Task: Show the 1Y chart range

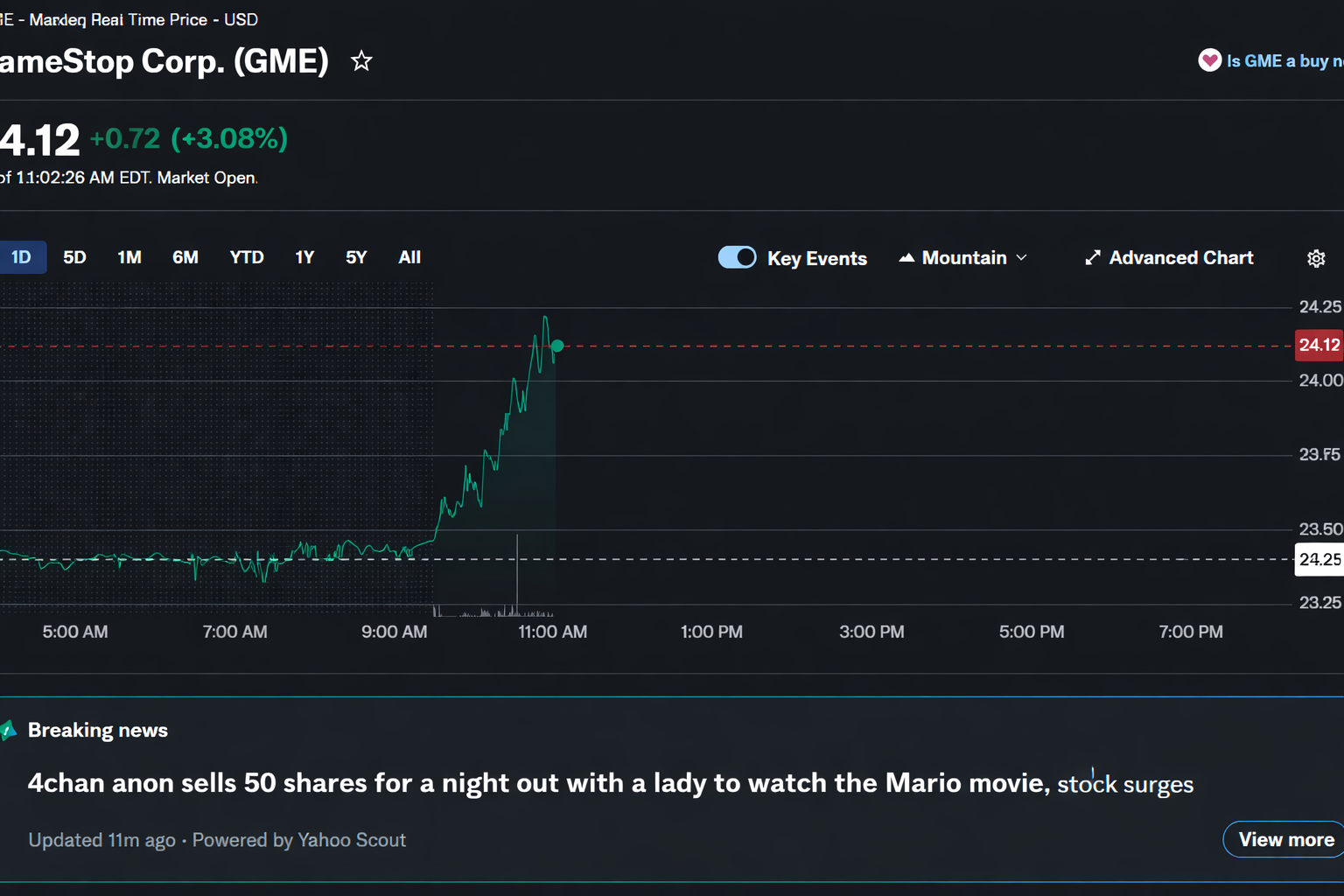Action: (x=304, y=257)
